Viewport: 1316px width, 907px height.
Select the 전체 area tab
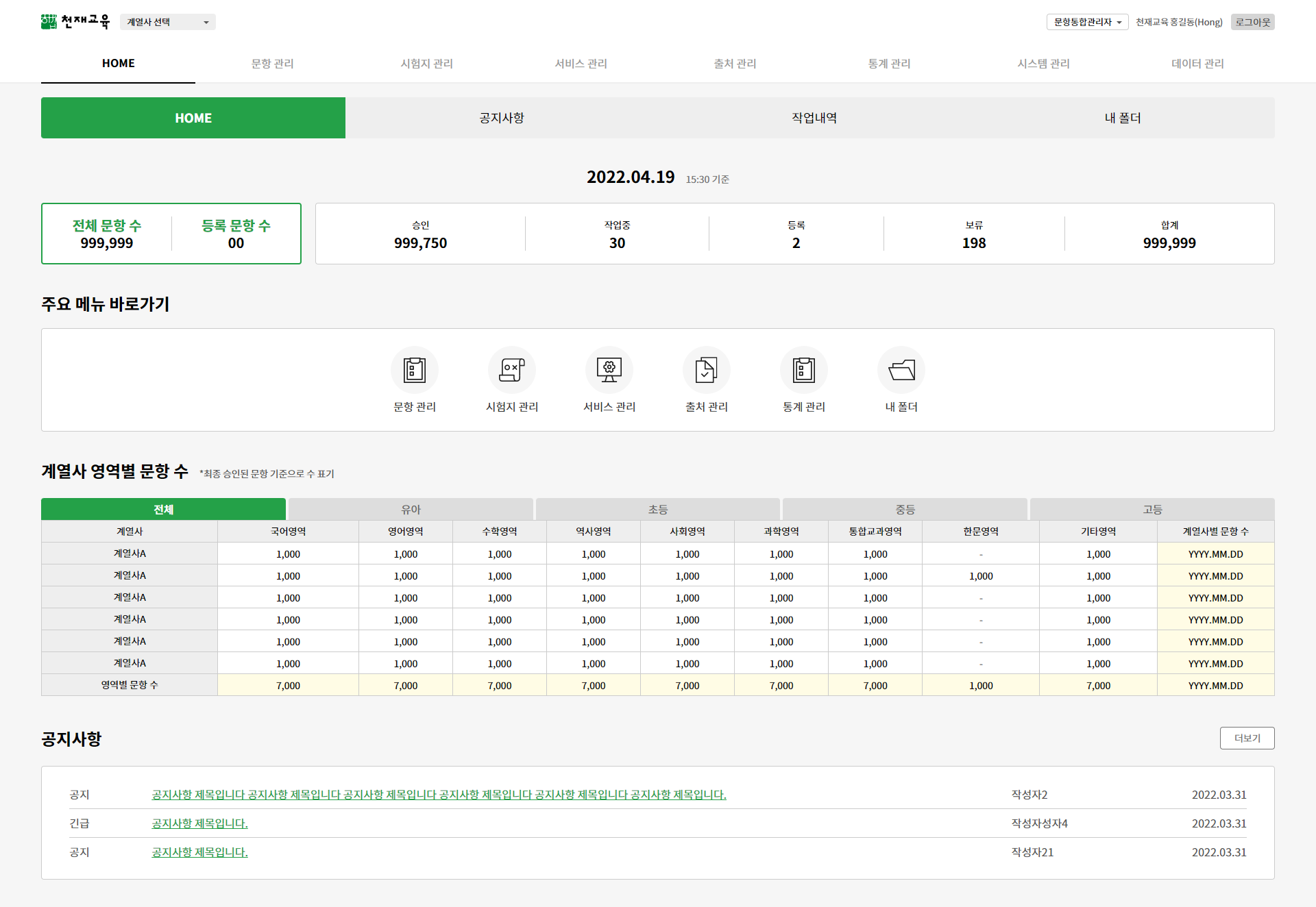(x=163, y=509)
